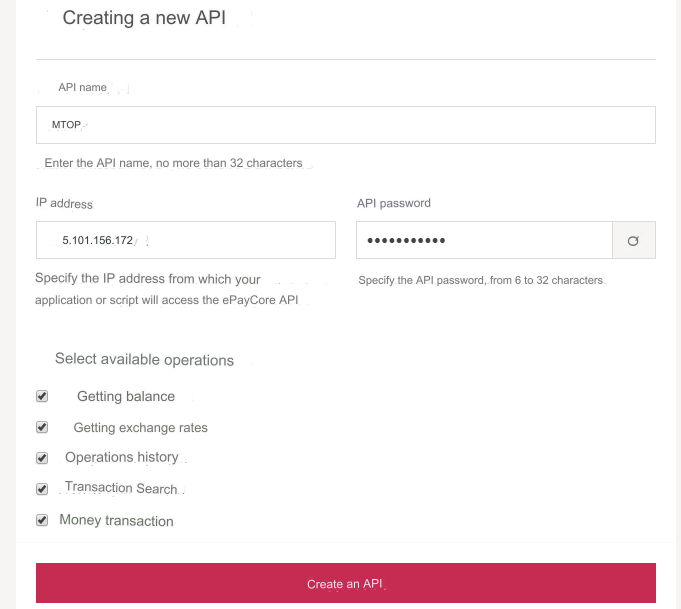This screenshot has width=681, height=609.
Task: Select the API password input field
Action: [484, 241]
